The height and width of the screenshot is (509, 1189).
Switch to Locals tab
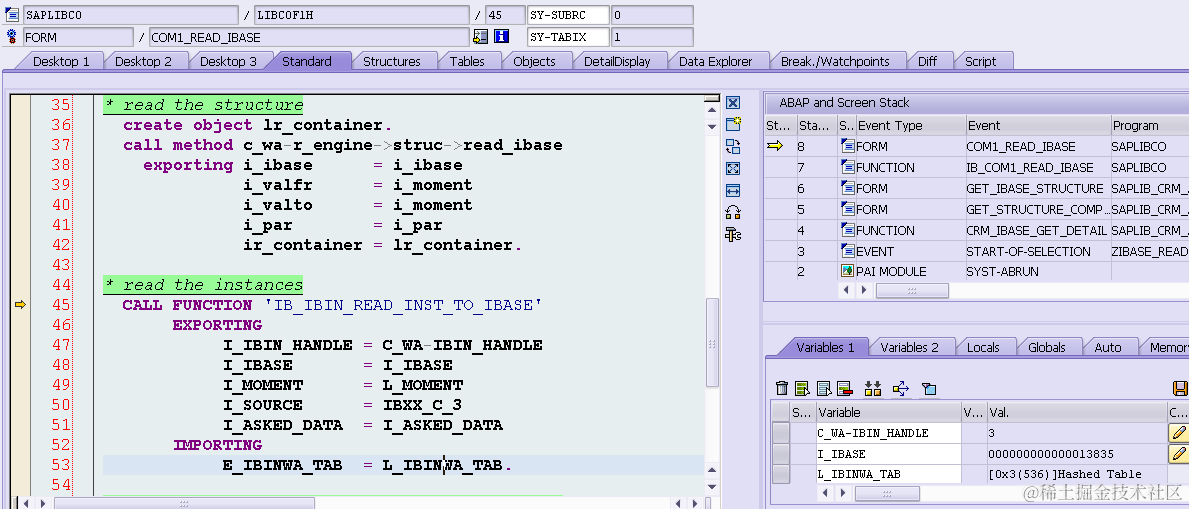984,347
